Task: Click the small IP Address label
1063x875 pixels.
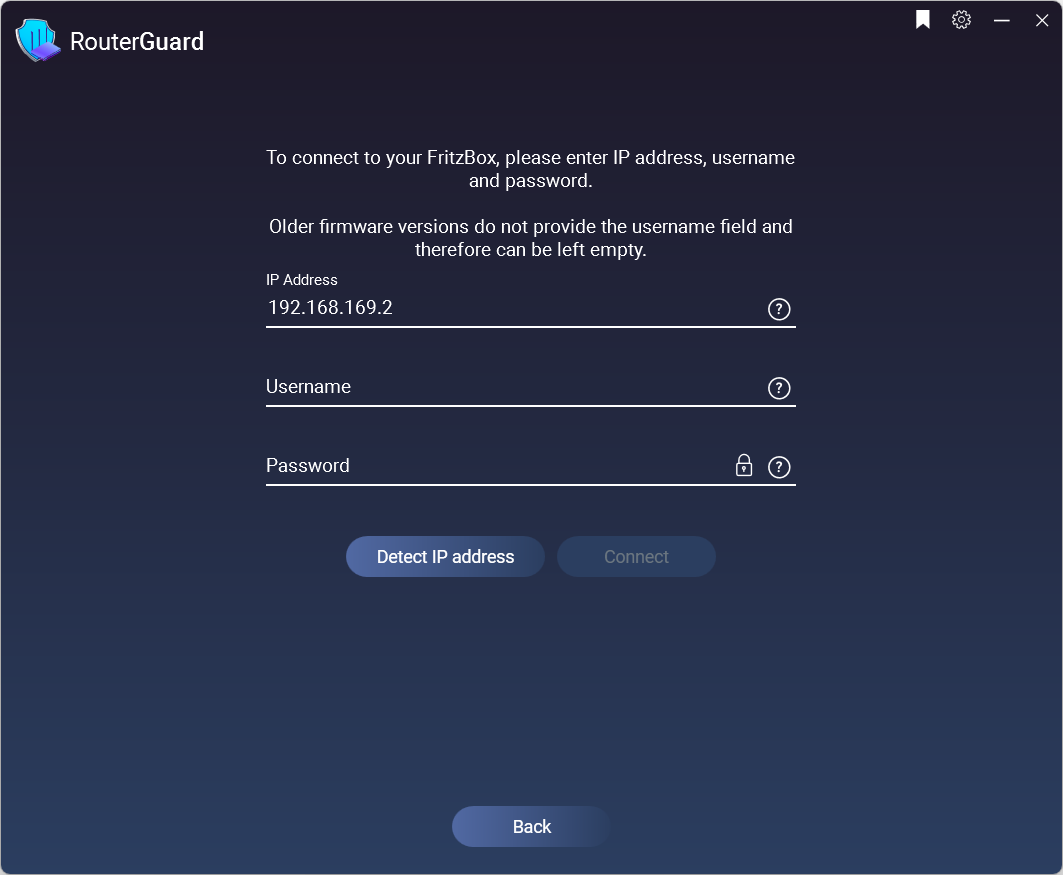Action: click(x=302, y=280)
